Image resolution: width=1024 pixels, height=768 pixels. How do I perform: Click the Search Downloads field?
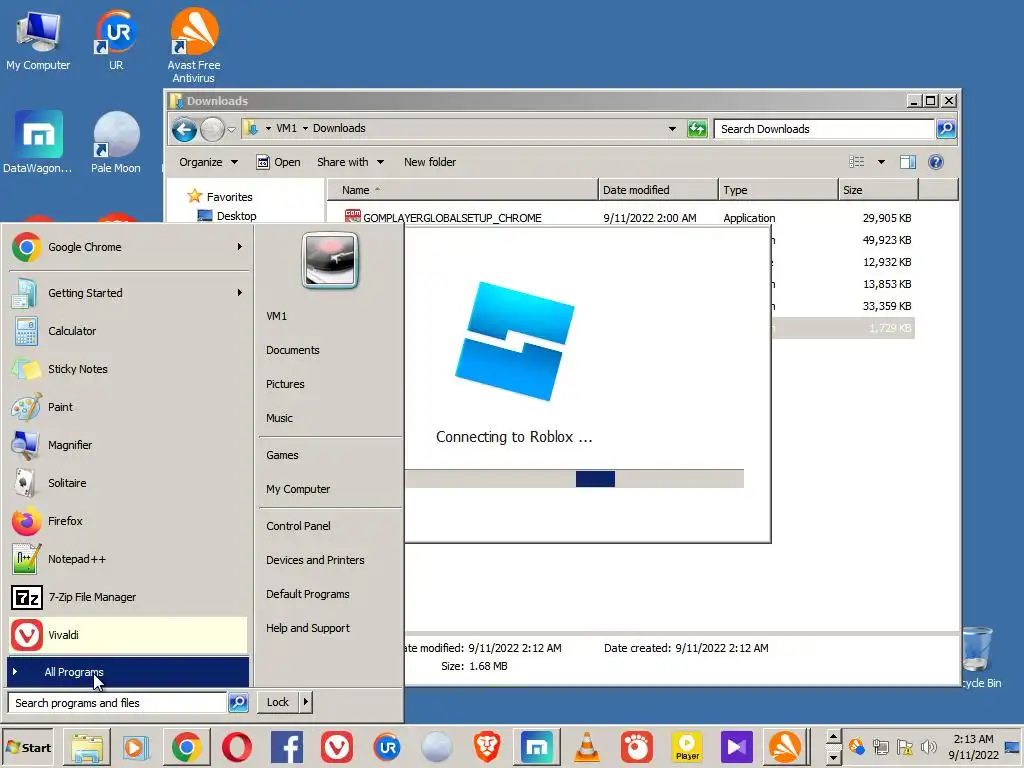click(824, 129)
